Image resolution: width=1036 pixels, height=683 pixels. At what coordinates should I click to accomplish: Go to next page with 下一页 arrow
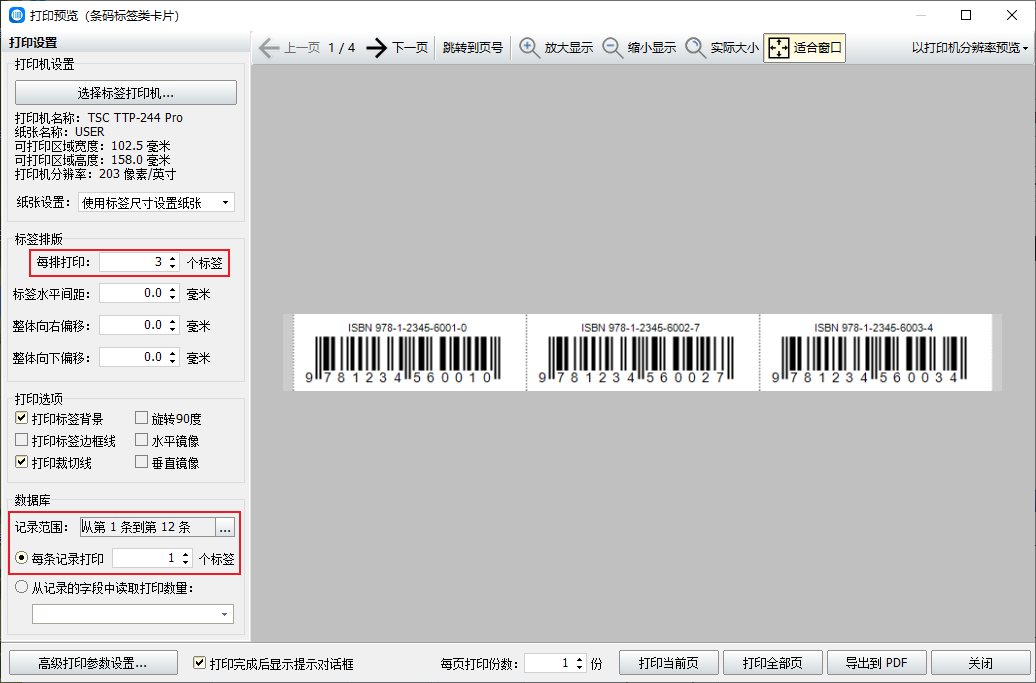pos(397,48)
